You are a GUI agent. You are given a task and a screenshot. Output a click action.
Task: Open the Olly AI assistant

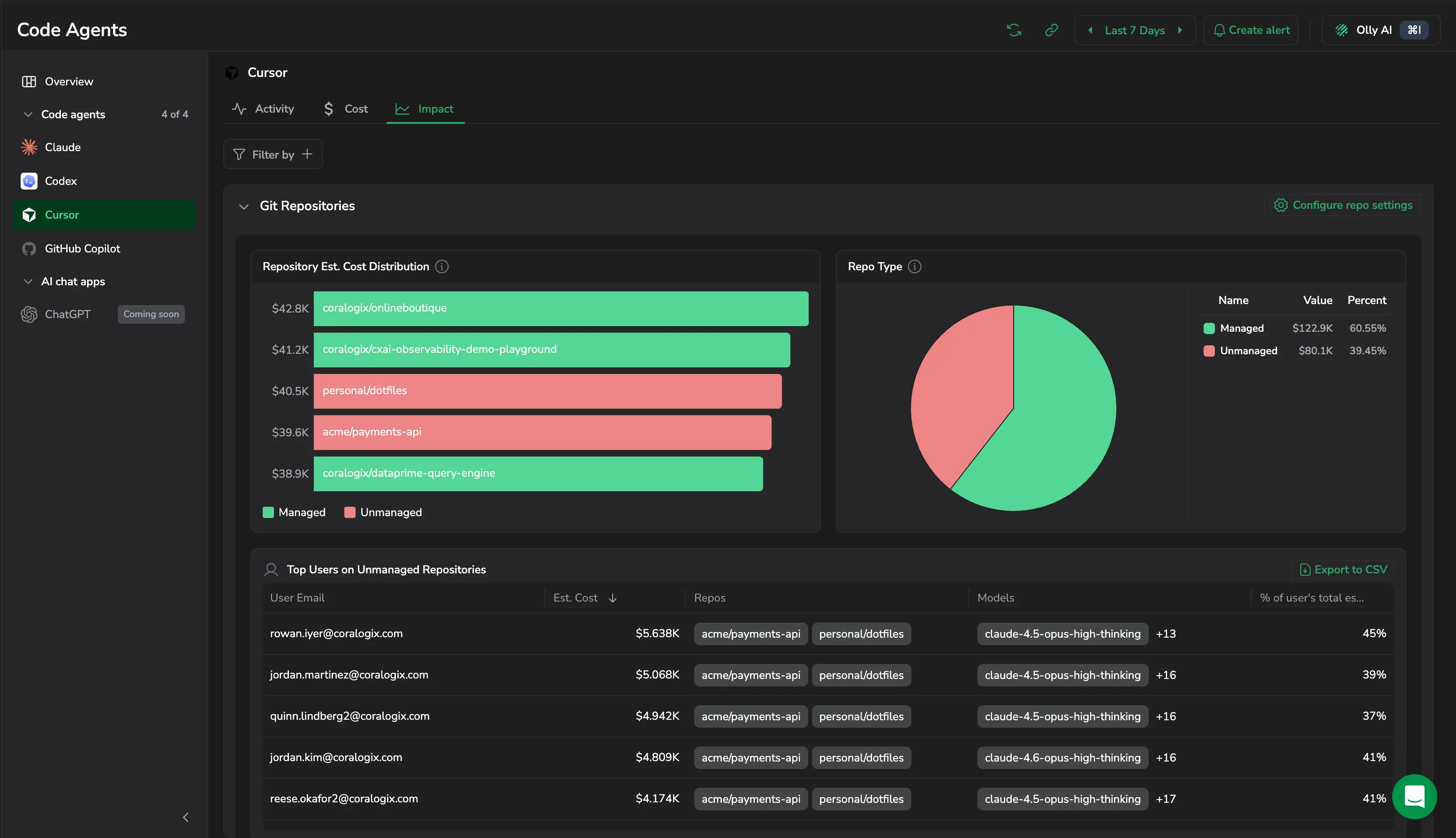[1380, 30]
